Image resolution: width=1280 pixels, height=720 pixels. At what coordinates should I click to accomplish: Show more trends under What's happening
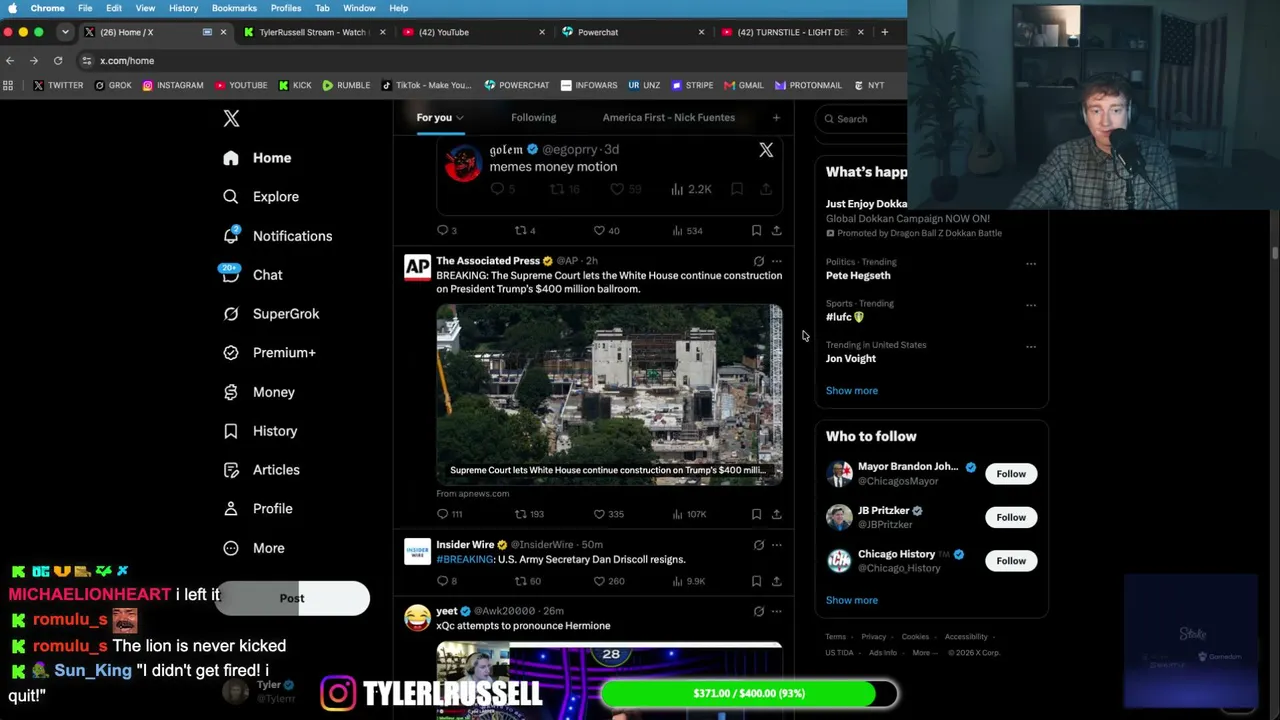click(852, 391)
